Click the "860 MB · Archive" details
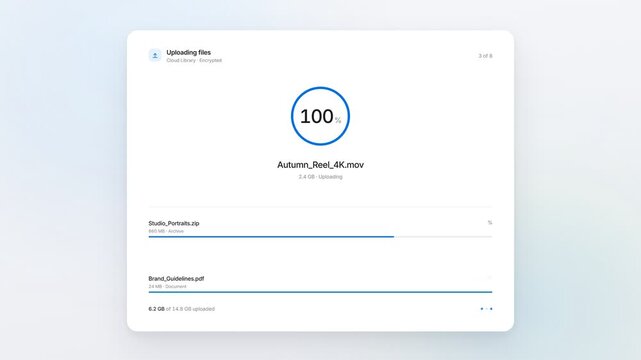The image size is (641, 360). tap(166, 231)
